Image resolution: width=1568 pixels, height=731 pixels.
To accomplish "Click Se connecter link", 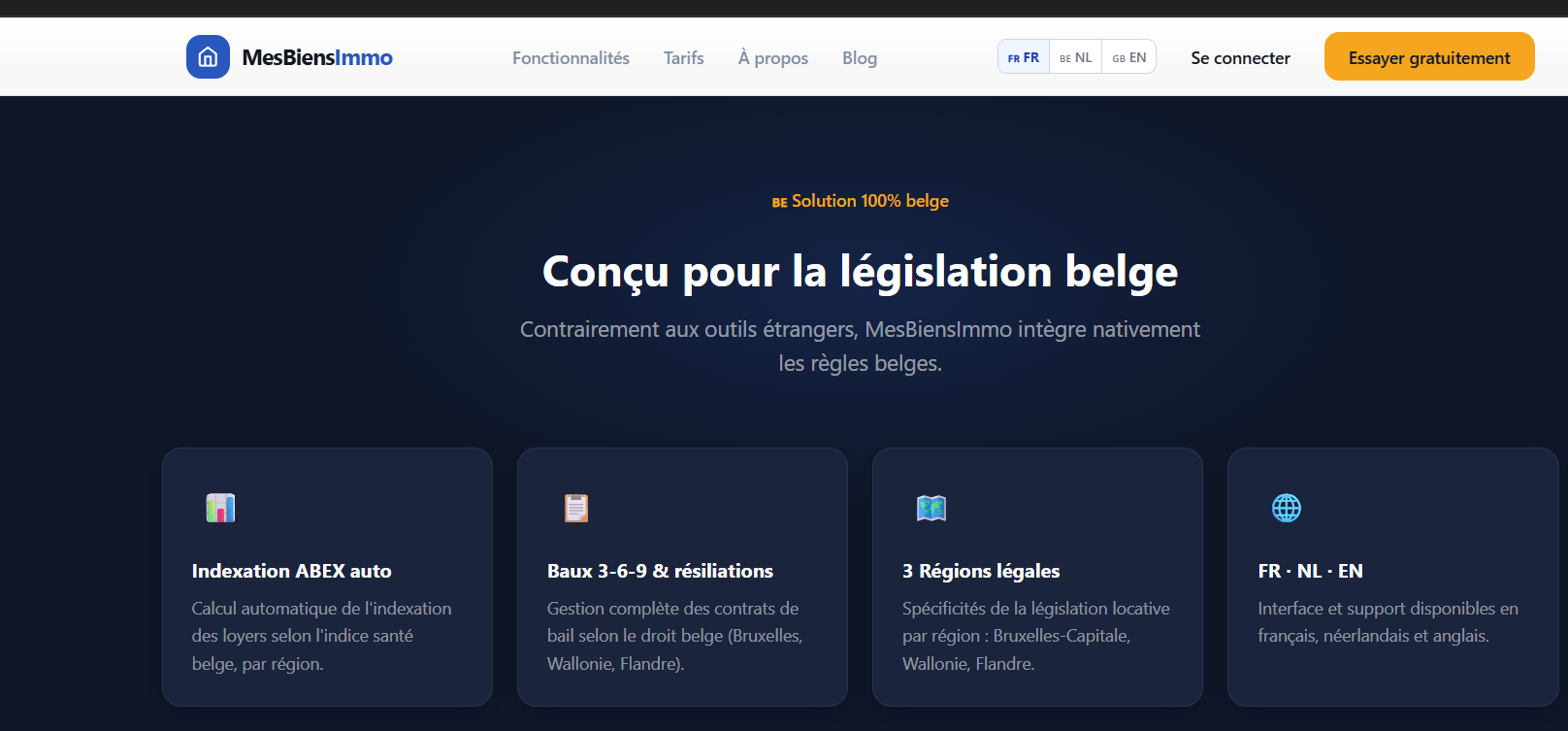I will tap(1241, 58).
